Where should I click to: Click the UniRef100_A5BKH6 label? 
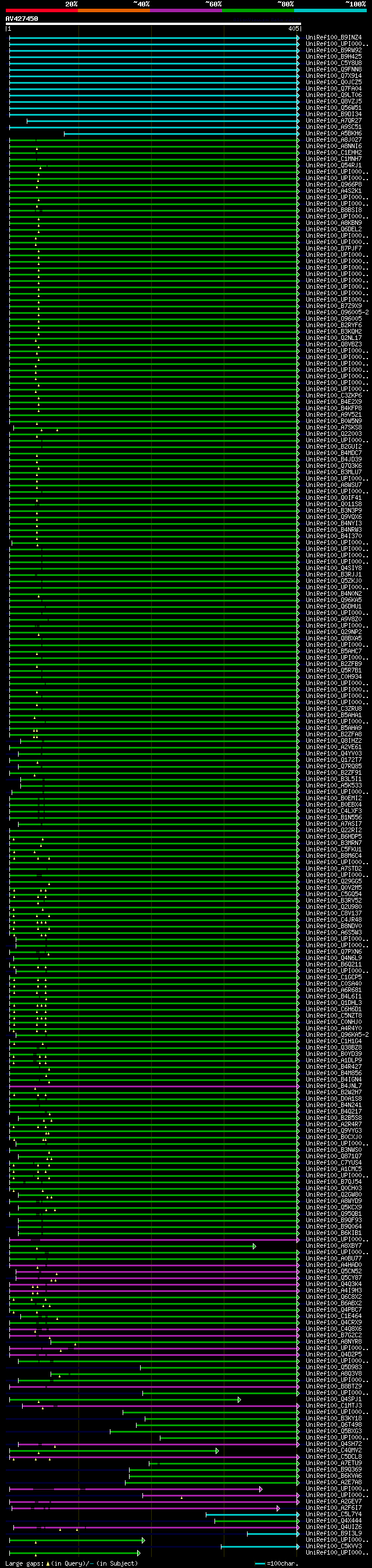click(x=334, y=133)
